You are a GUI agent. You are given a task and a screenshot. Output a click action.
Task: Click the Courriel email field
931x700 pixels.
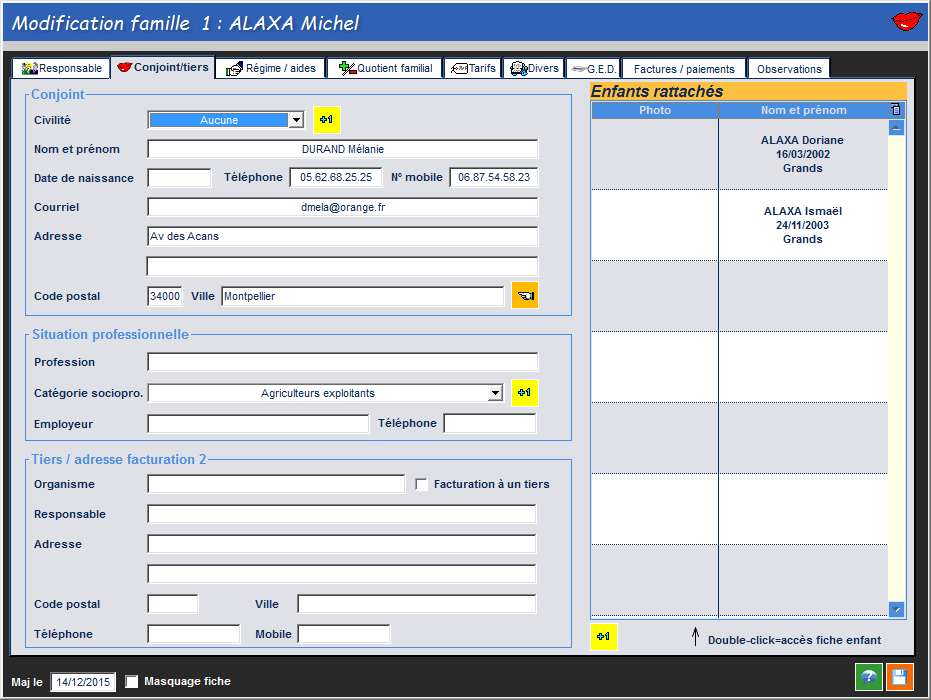pyautogui.click(x=342, y=207)
